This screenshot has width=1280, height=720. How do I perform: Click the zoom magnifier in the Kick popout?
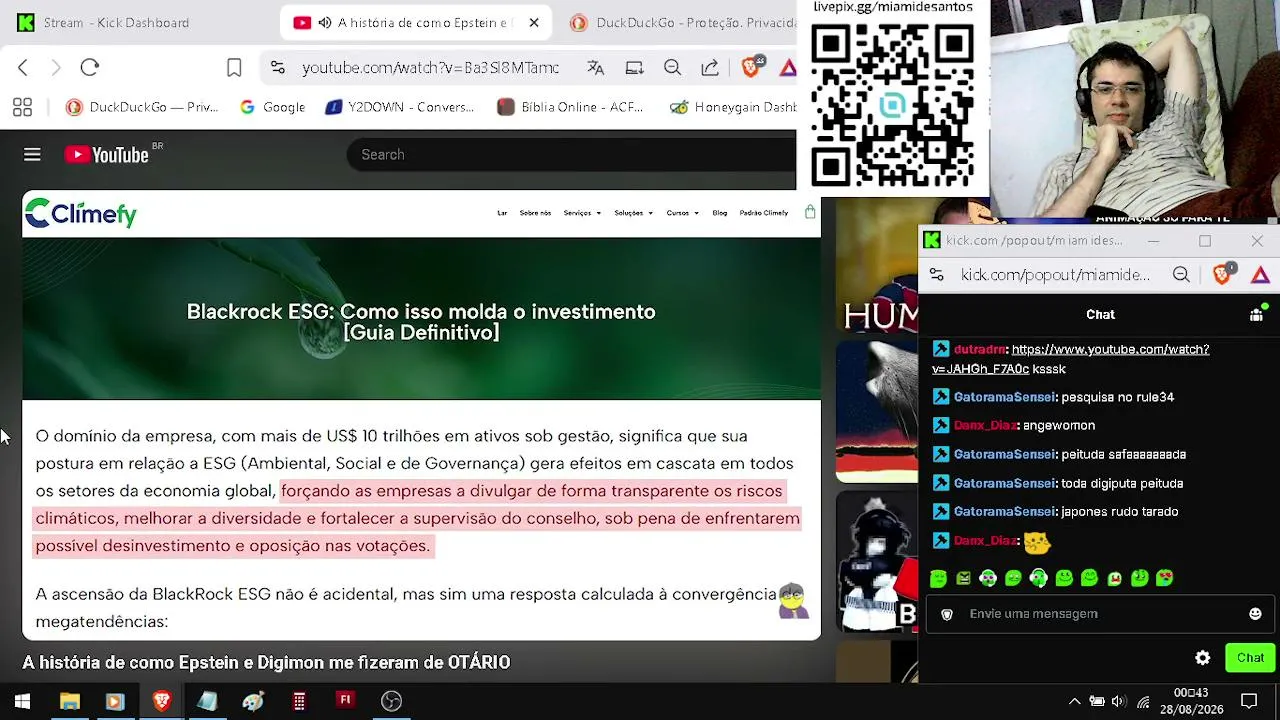(x=1181, y=275)
